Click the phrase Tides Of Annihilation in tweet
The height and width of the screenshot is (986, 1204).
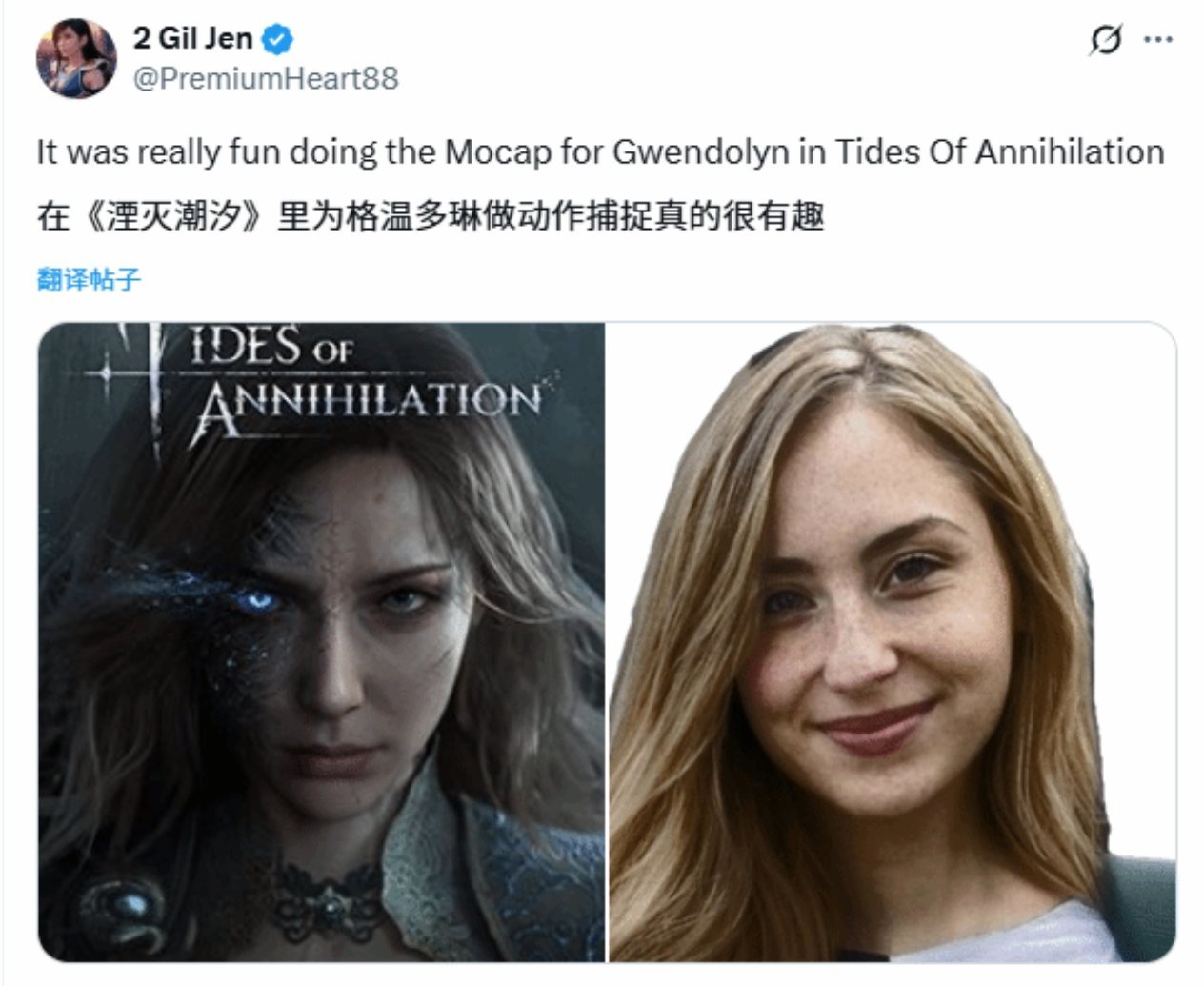pos(999,152)
